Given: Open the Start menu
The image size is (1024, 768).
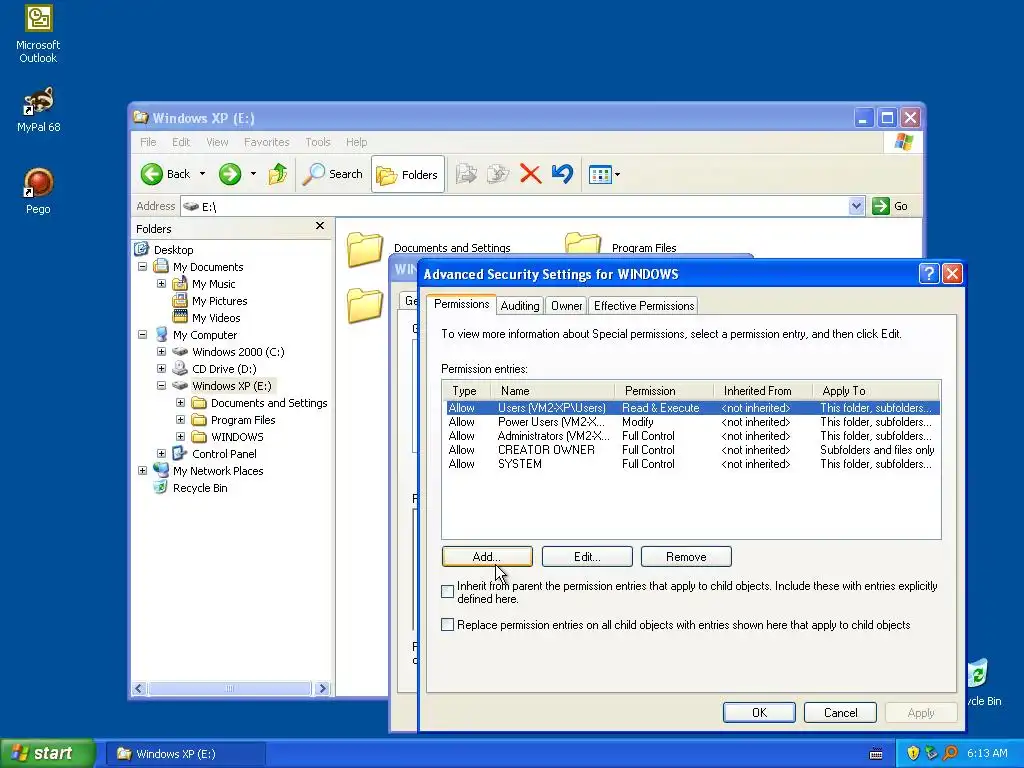Looking at the screenshot, I should pos(47,753).
